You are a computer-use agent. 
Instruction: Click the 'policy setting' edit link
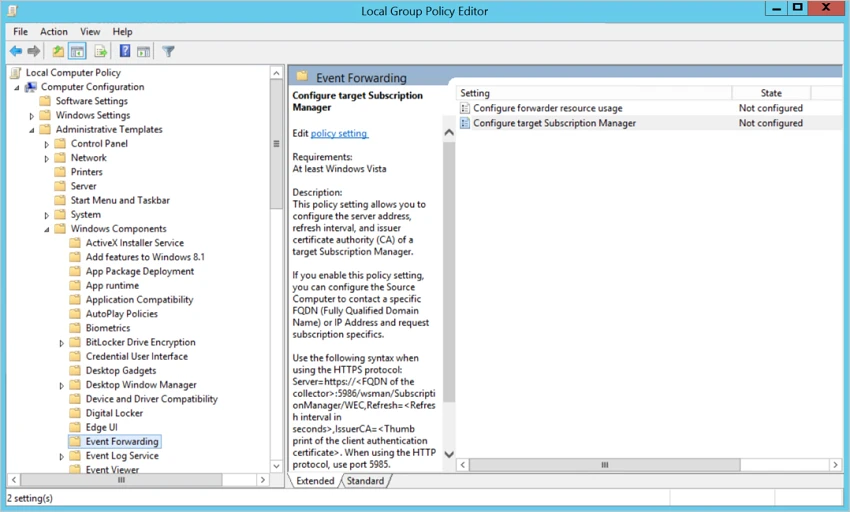(x=339, y=133)
